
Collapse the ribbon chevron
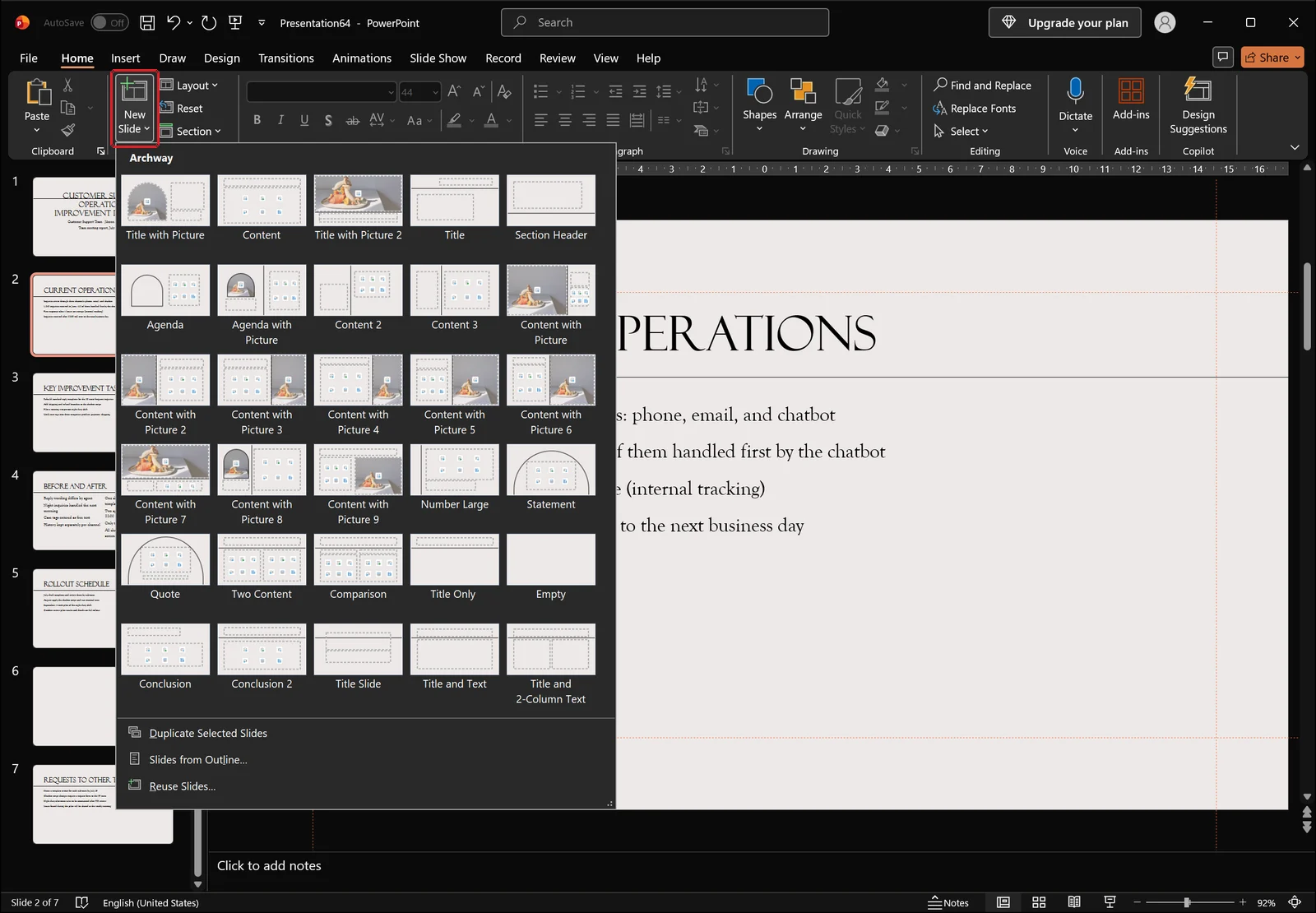point(1295,147)
